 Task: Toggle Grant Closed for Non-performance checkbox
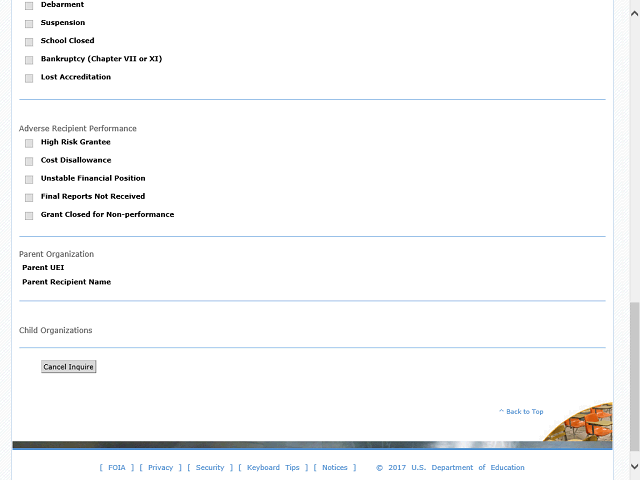pyautogui.click(x=29, y=216)
